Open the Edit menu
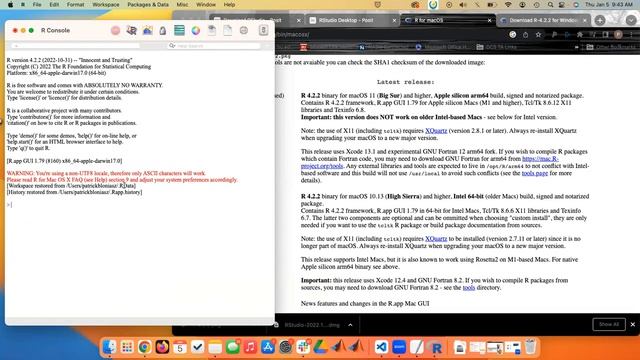The width and height of the screenshot is (640, 360). point(54,4)
